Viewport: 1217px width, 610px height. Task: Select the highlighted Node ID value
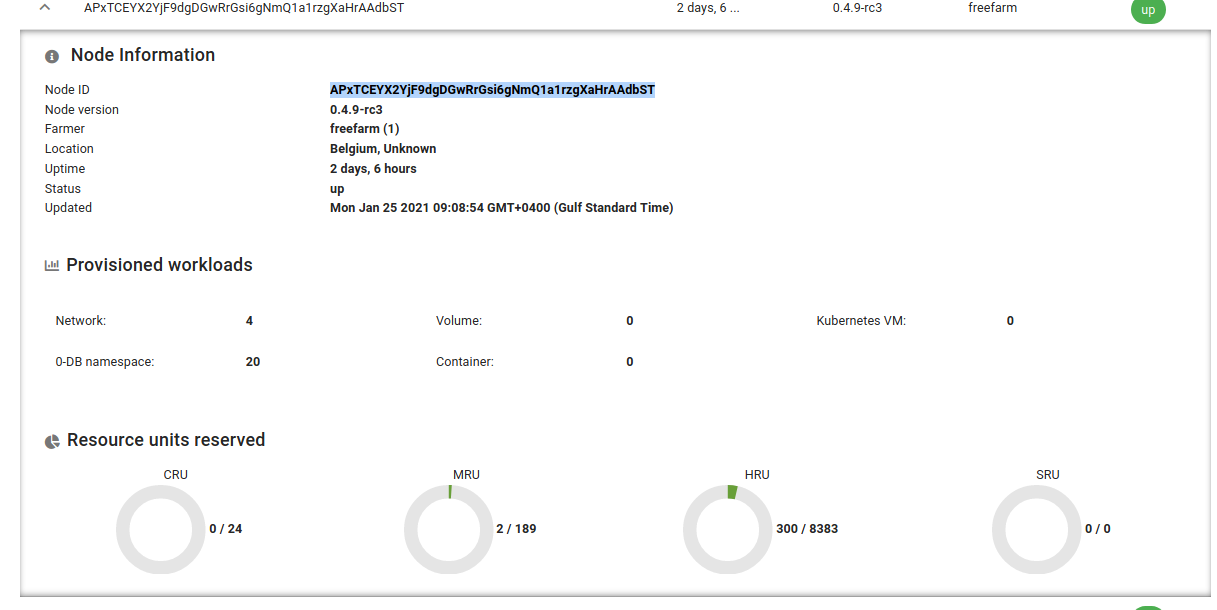coord(492,90)
